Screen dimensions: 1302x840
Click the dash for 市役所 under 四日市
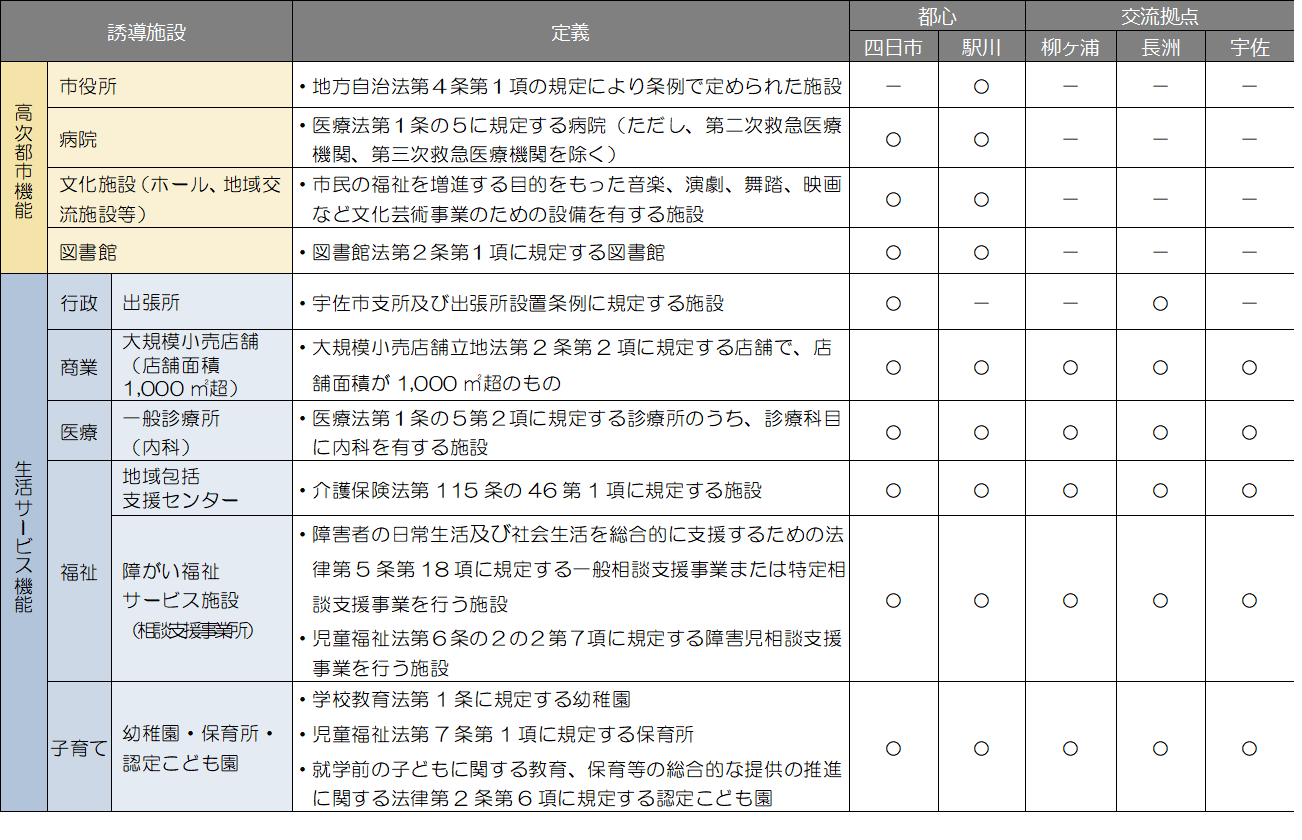point(894,86)
